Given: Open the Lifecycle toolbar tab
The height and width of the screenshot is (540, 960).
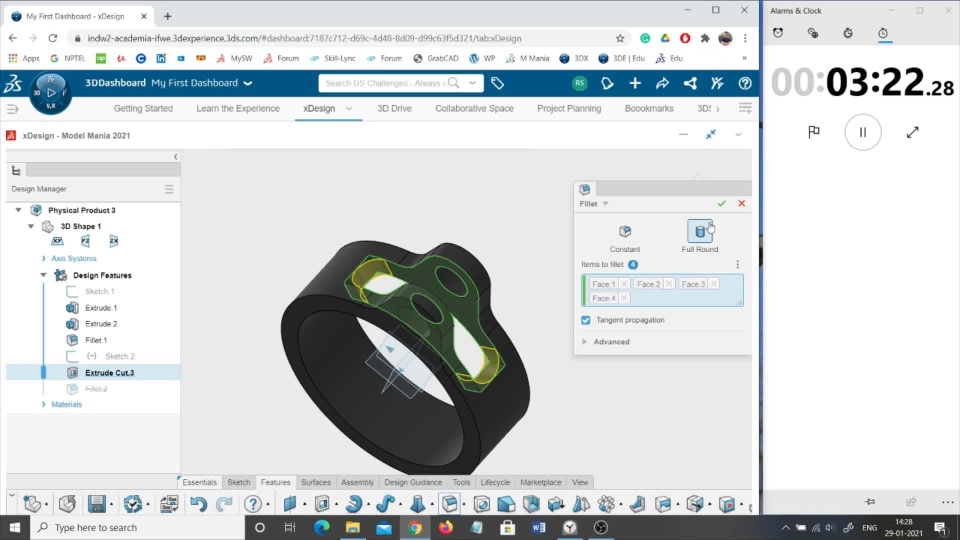Looking at the screenshot, I should click(495, 482).
